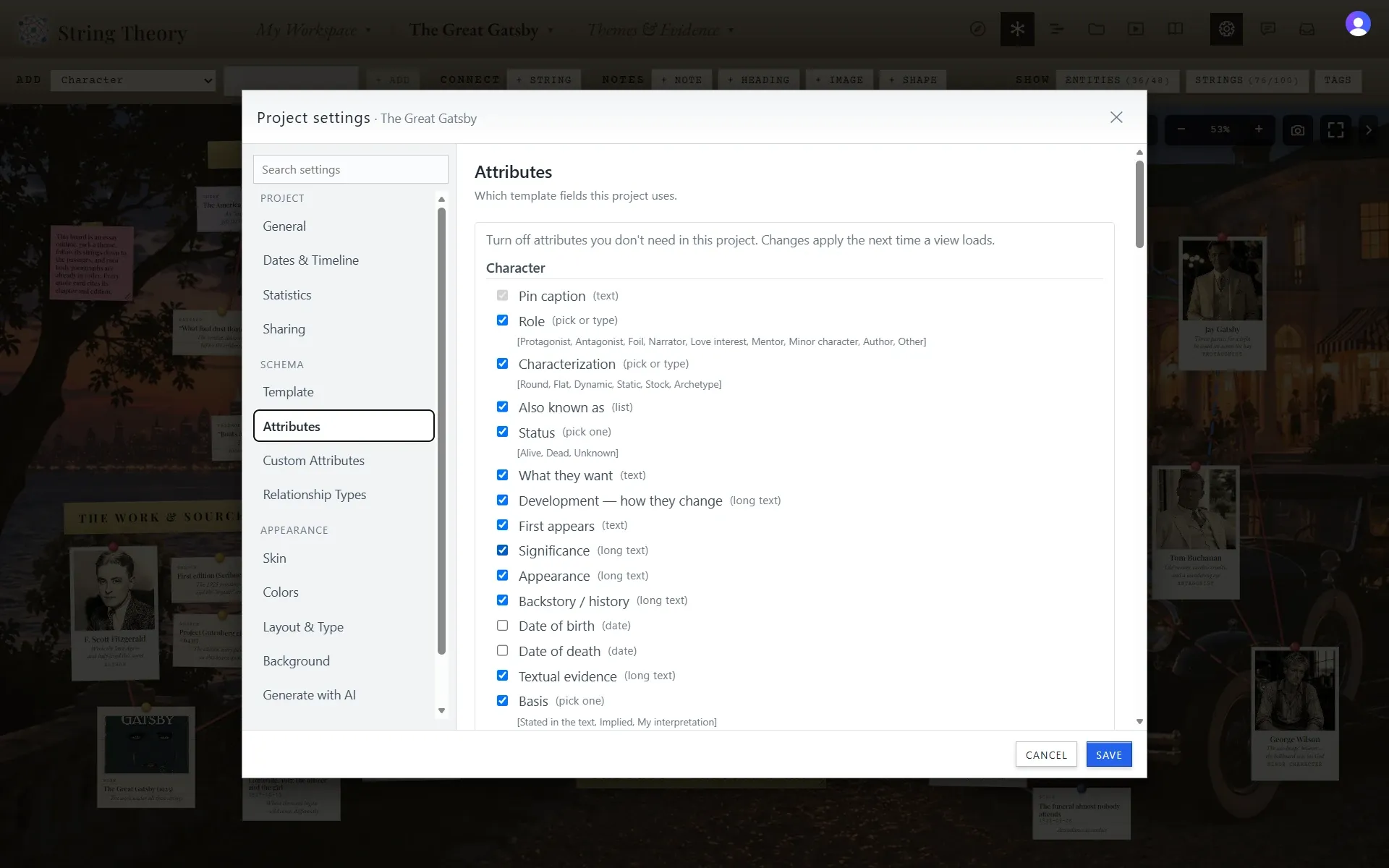Open the compass explore icon in the top bar
The width and height of the screenshot is (1389, 868).
(x=977, y=29)
